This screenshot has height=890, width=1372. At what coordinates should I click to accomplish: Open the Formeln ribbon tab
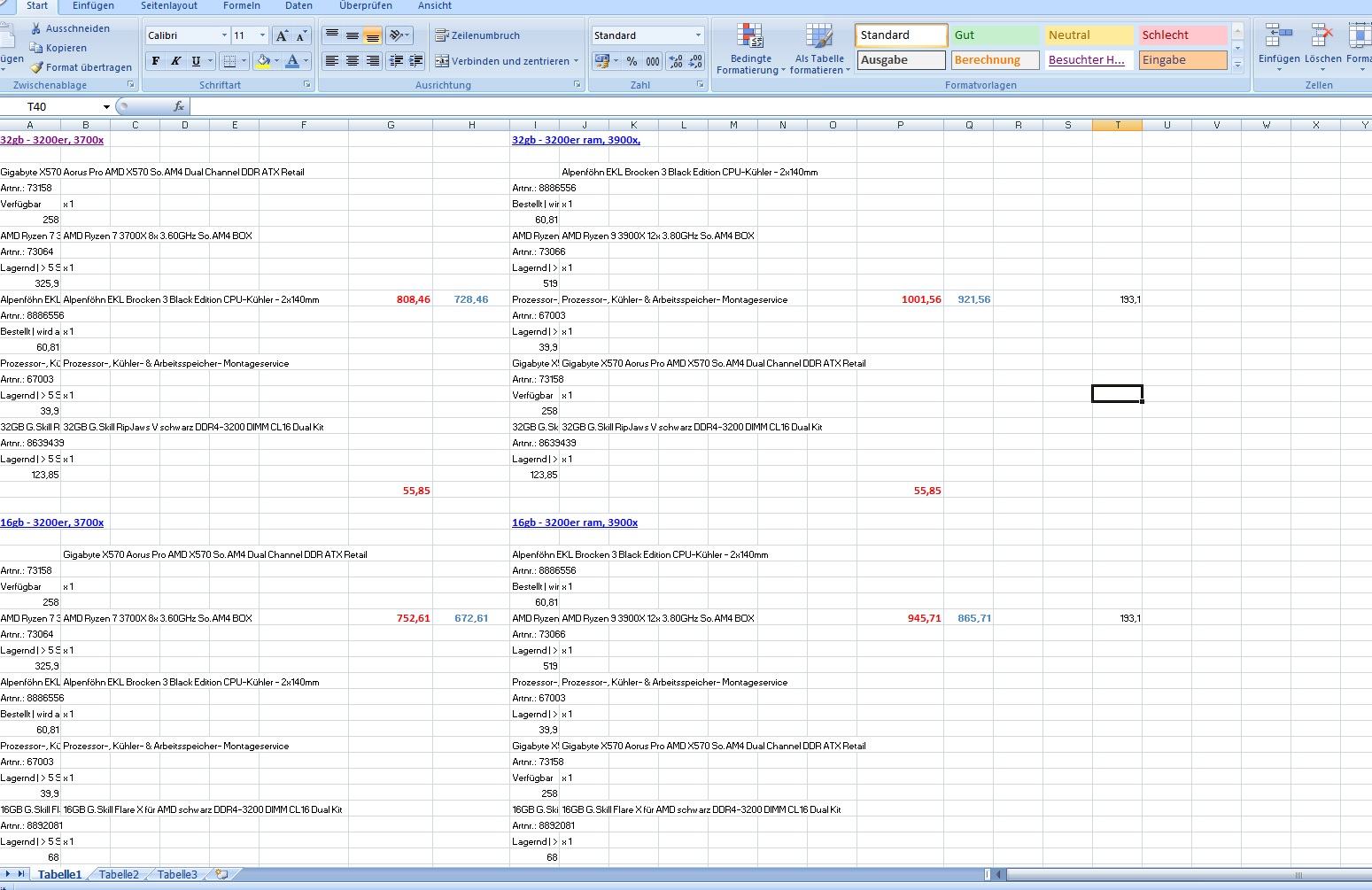(x=242, y=5)
